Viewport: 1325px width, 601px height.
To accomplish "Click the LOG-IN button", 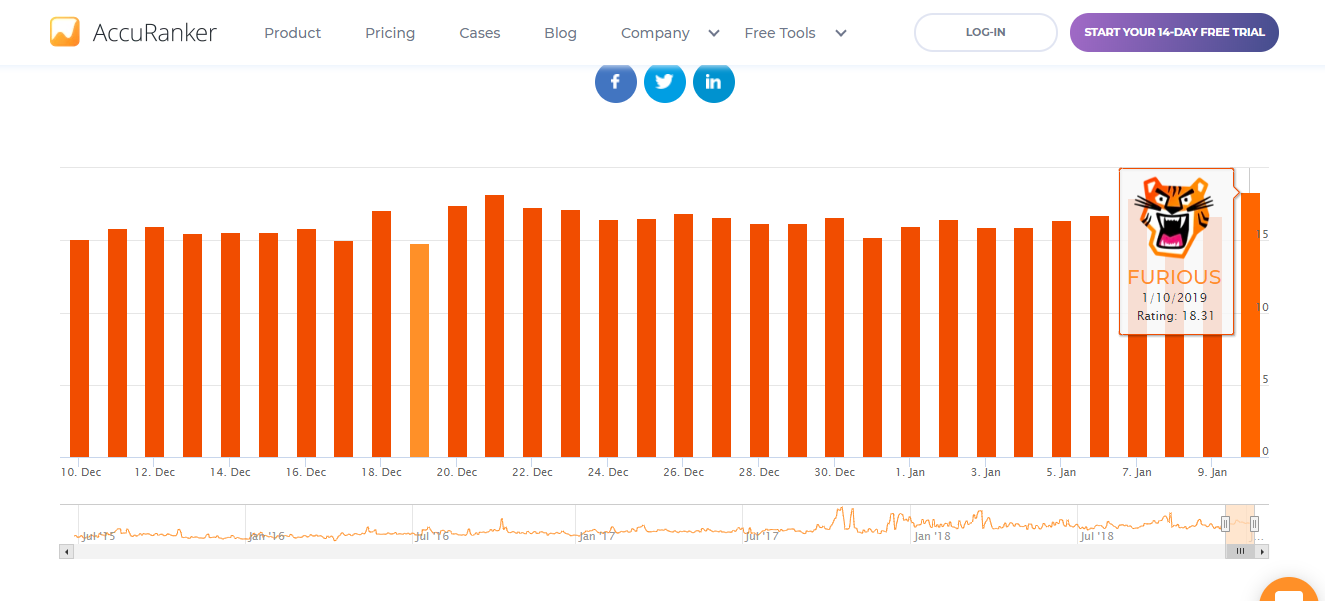I will pos(985,31).
